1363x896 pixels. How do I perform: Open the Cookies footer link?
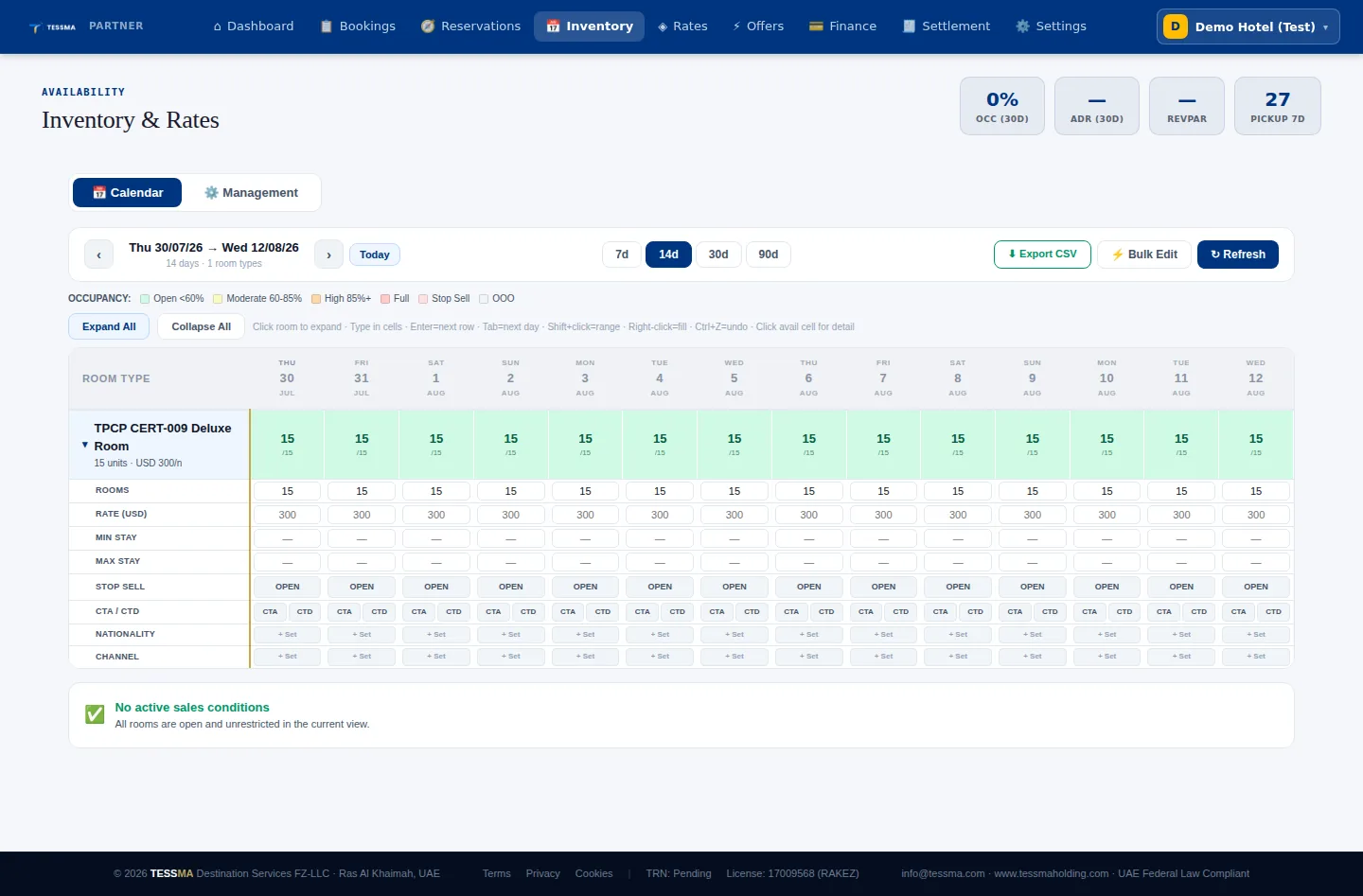point(594,873)
